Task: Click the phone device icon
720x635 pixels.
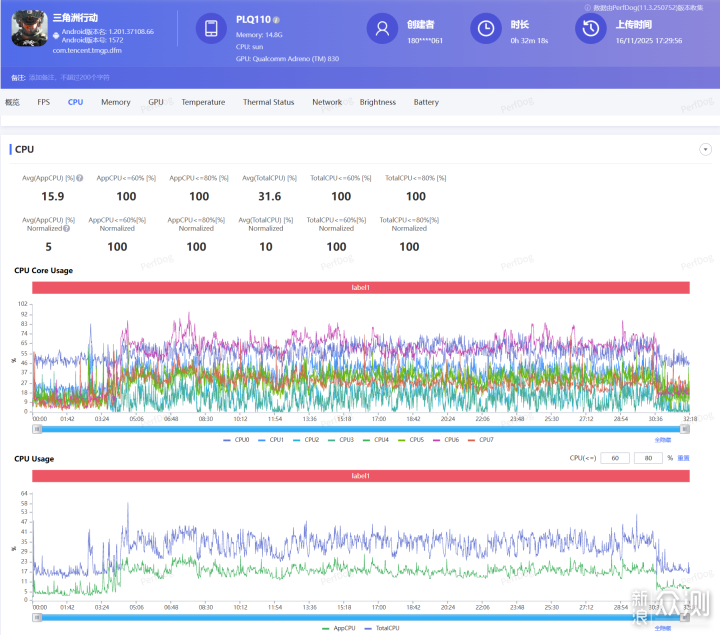Action: tap(212, 30)
